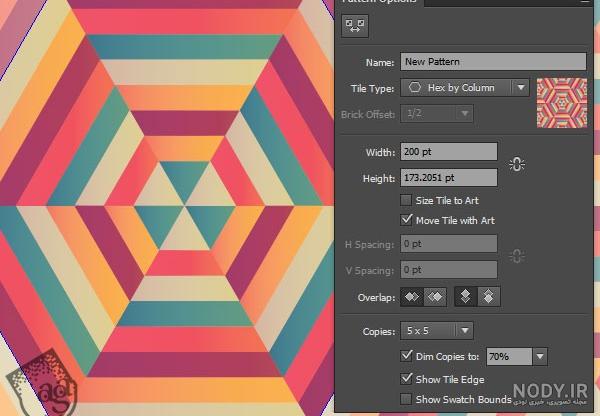Viewport: 600px width, 416px height.
Task: Click the Pattern Tile Tool icon
Action: (355, 26)
